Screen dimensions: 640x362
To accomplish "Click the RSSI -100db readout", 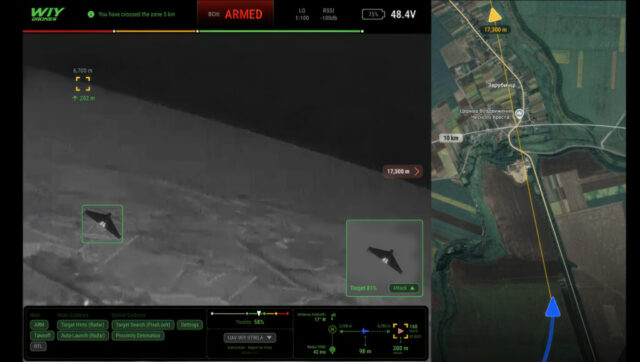I will click(x=328, y=14).
